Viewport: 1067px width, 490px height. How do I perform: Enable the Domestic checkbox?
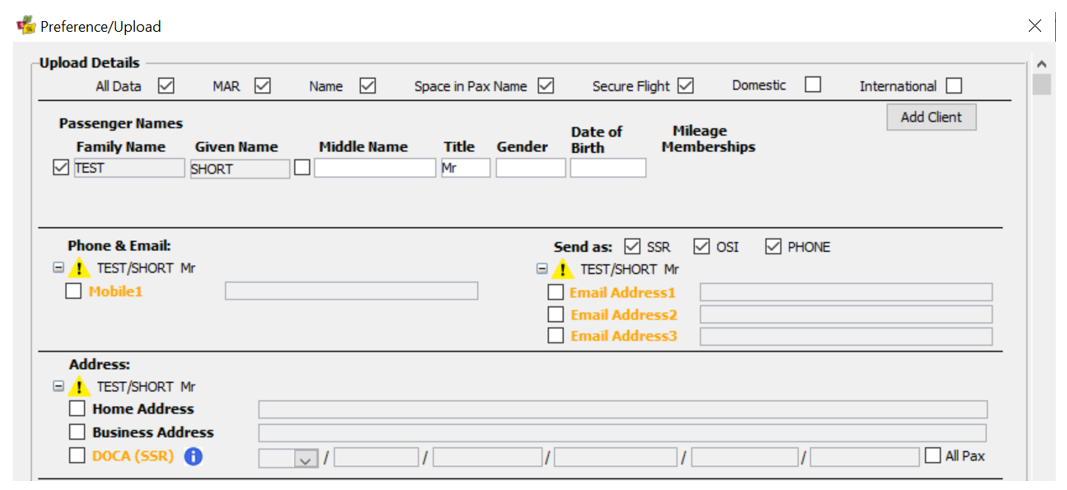click(812, 85)
